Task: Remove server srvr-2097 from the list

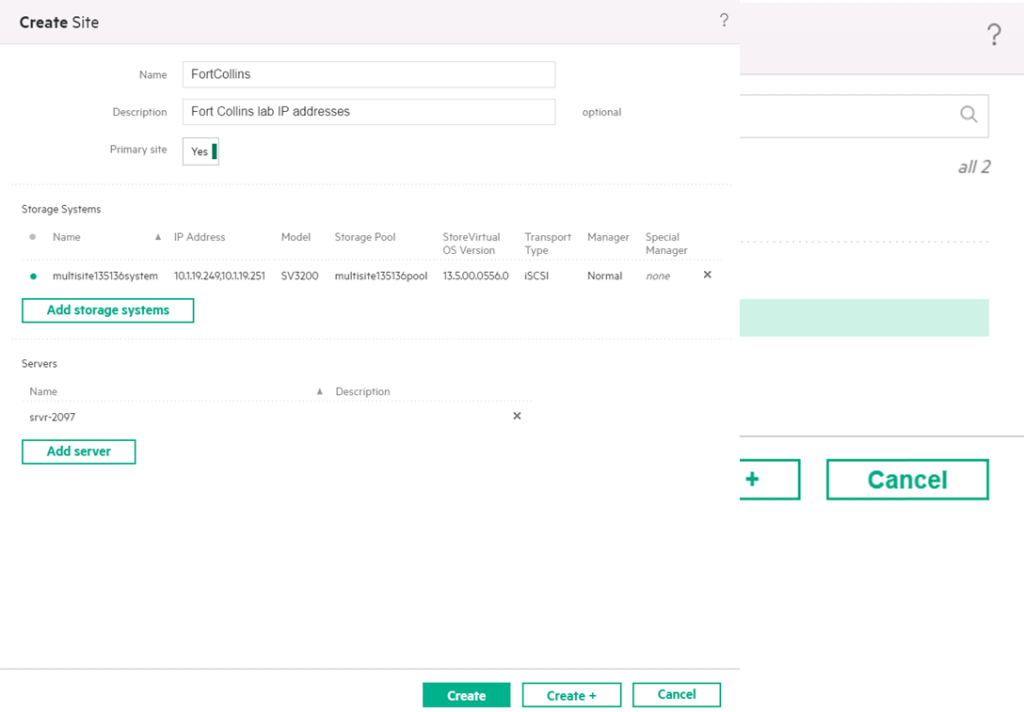Action: coord(517,416)
